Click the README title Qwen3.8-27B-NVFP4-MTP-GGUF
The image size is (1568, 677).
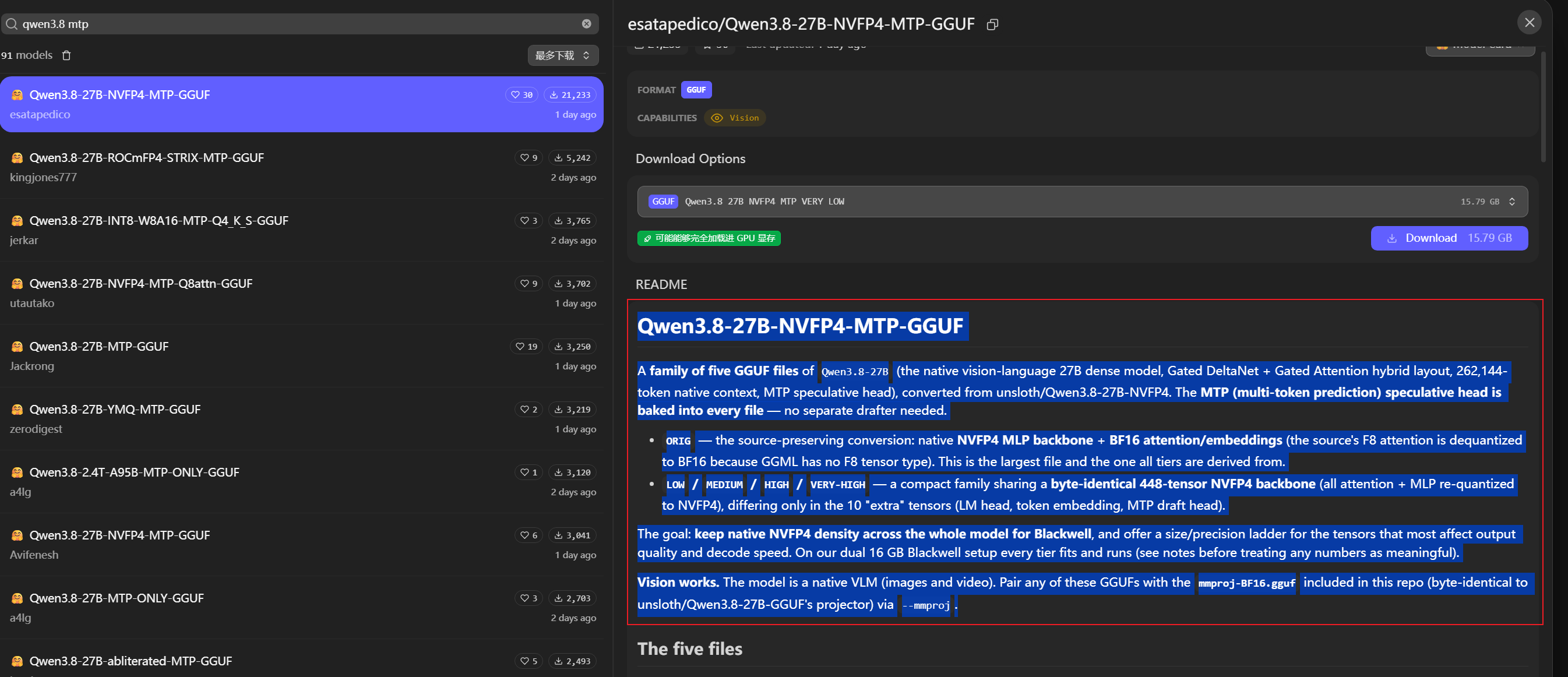pos(801,326)
